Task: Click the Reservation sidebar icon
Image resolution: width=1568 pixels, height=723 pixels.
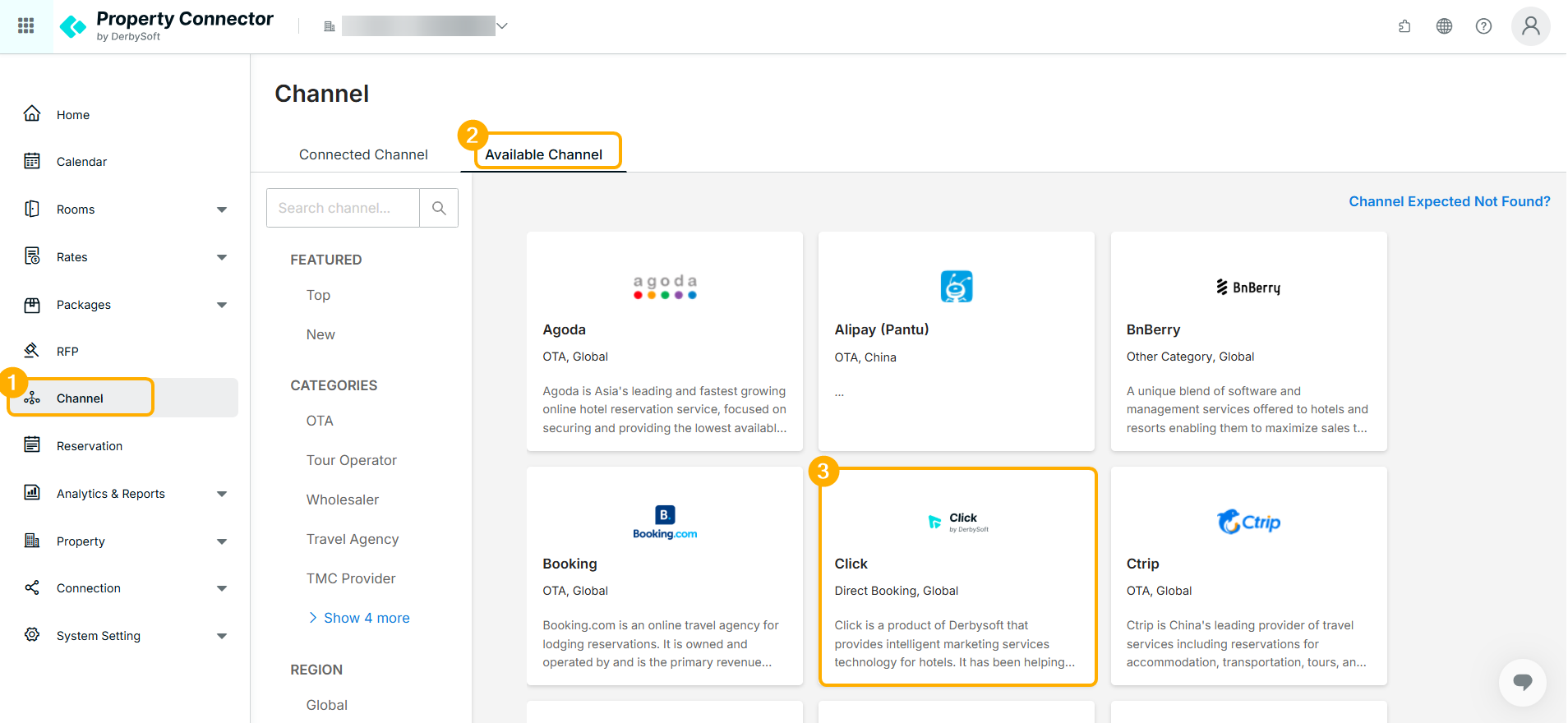Action: pos(32,445)
